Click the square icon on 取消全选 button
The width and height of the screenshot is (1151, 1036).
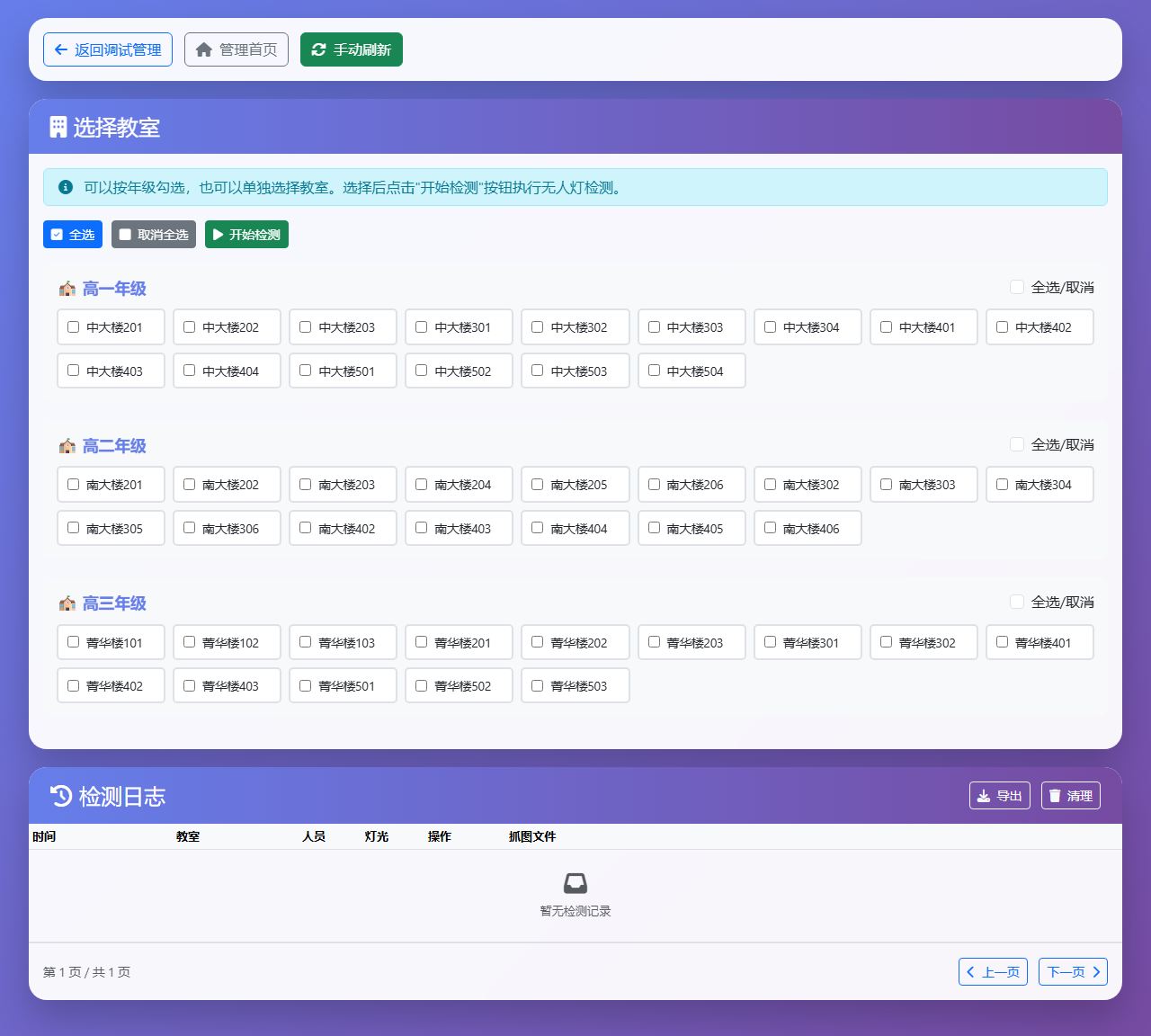coord(125,235)
